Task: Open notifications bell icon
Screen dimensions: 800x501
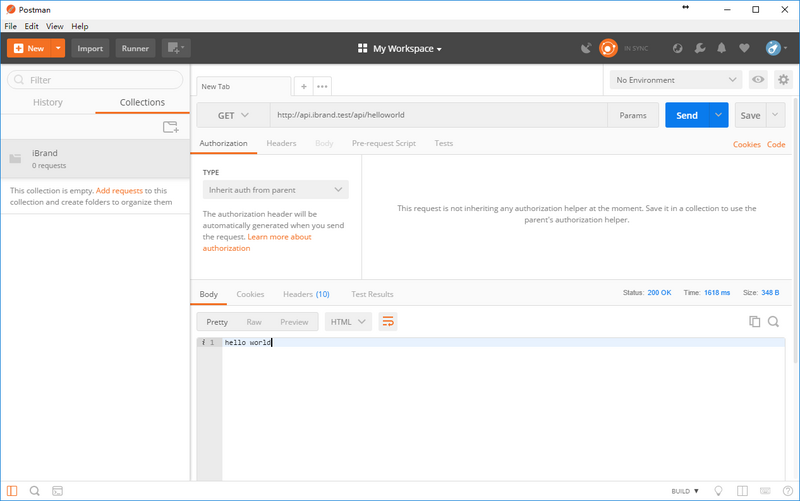Action: coord(721,48)
